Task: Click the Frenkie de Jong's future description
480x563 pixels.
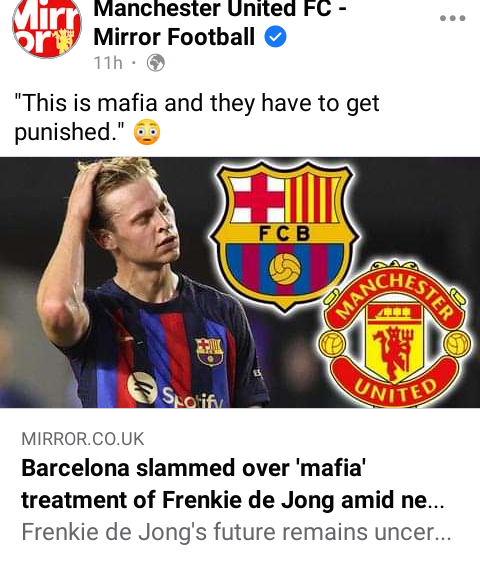Action: point(236,532)
